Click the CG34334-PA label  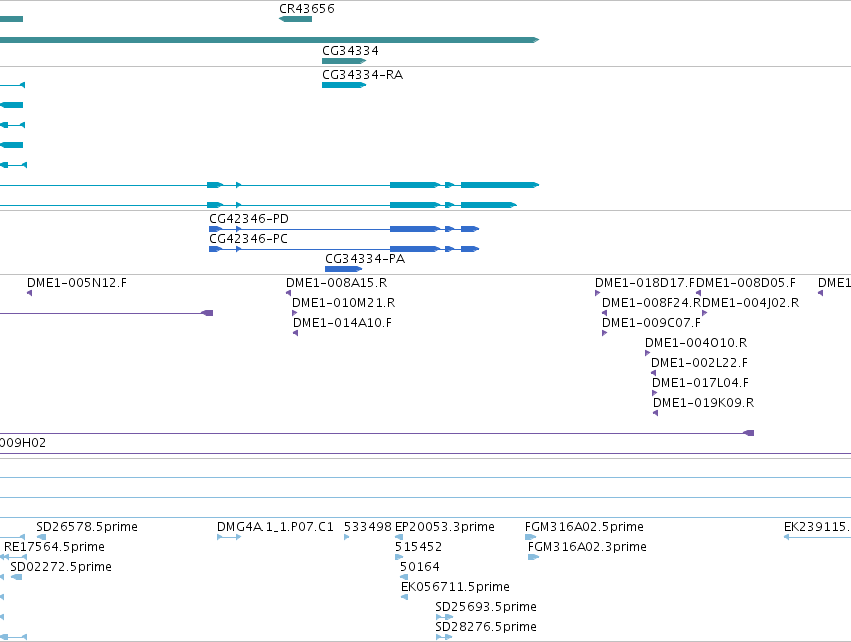click(365, 259)
